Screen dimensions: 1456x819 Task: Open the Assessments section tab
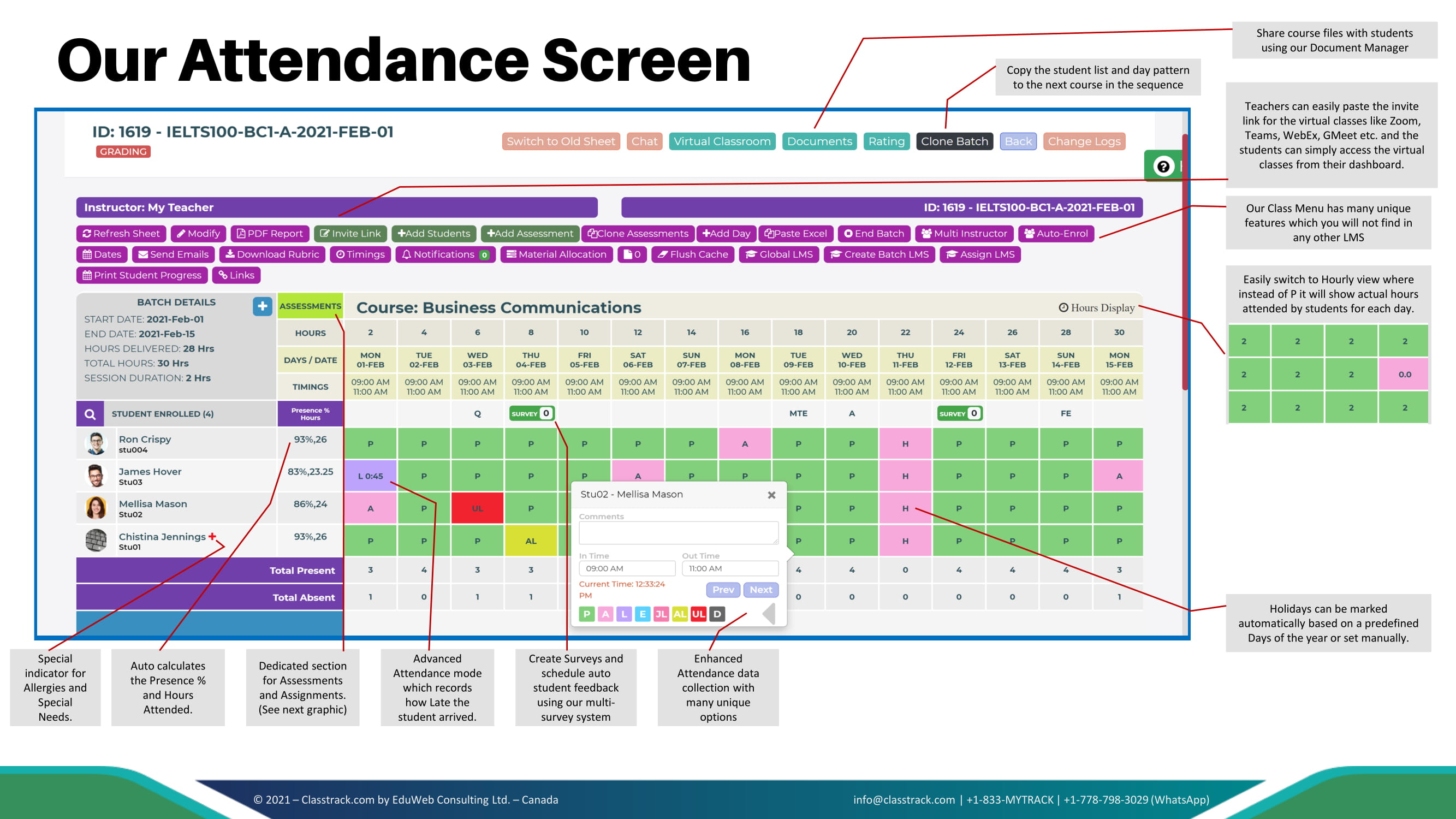[310, 306]
